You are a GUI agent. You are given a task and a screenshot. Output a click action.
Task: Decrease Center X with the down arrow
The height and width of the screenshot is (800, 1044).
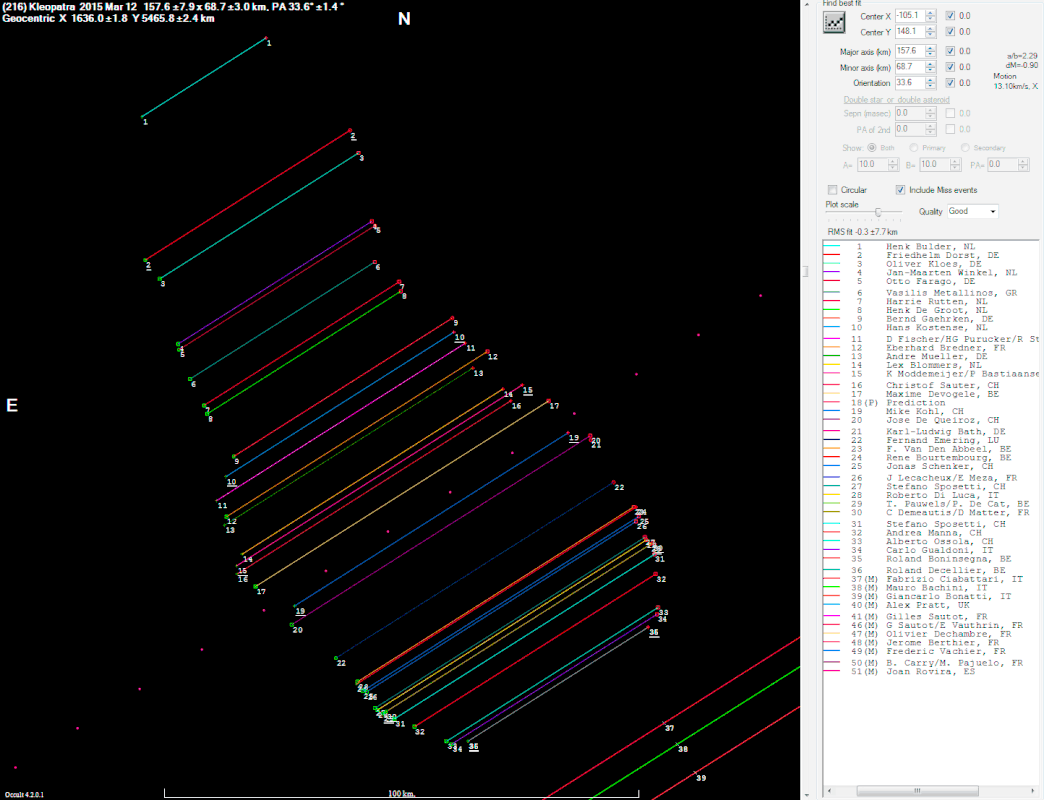point(931,19)
